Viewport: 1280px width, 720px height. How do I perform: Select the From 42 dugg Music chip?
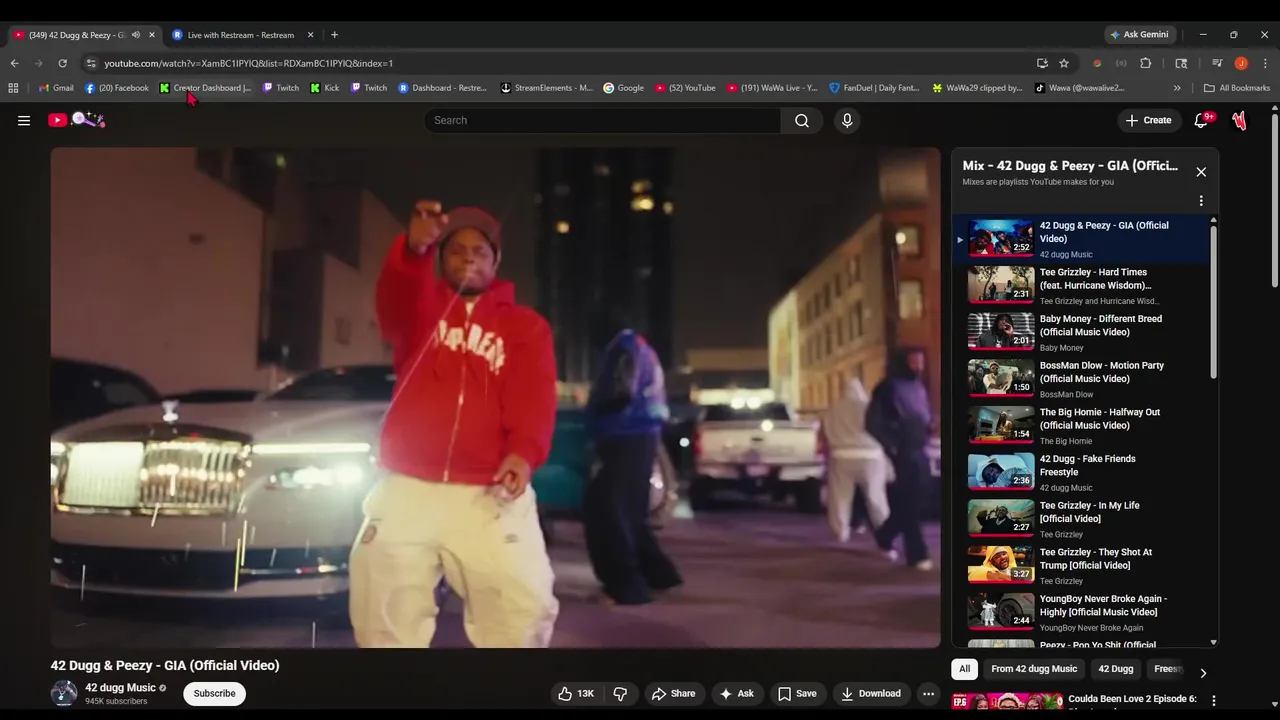pos(1034,669)
